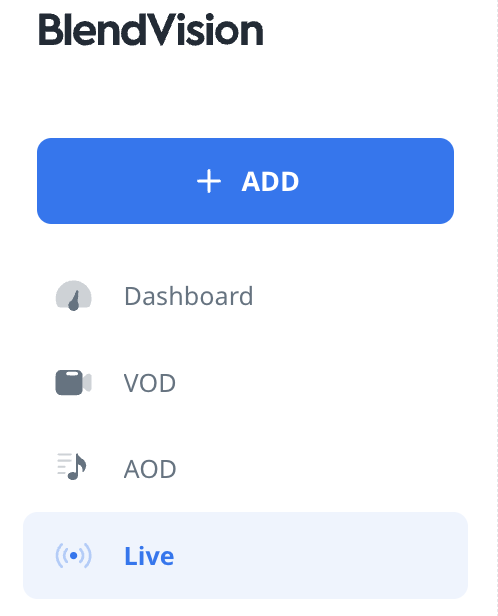Image resolution: width=498 pixels, height=616 pixels.
Task: Click the word Vision in the logo
Action: point(204,30)
